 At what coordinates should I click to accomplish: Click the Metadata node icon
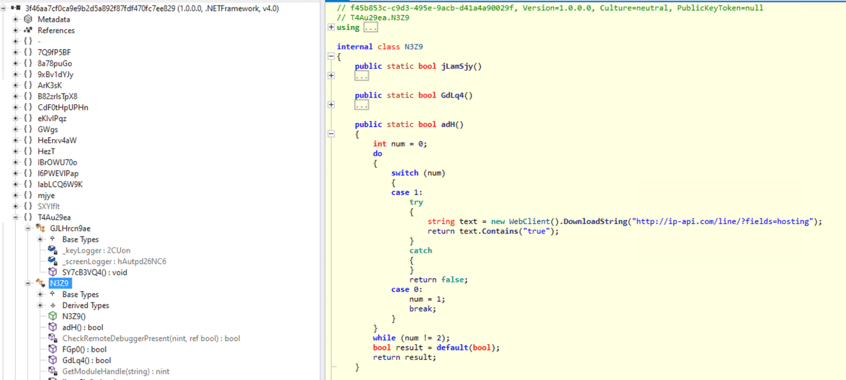[28, 19]
